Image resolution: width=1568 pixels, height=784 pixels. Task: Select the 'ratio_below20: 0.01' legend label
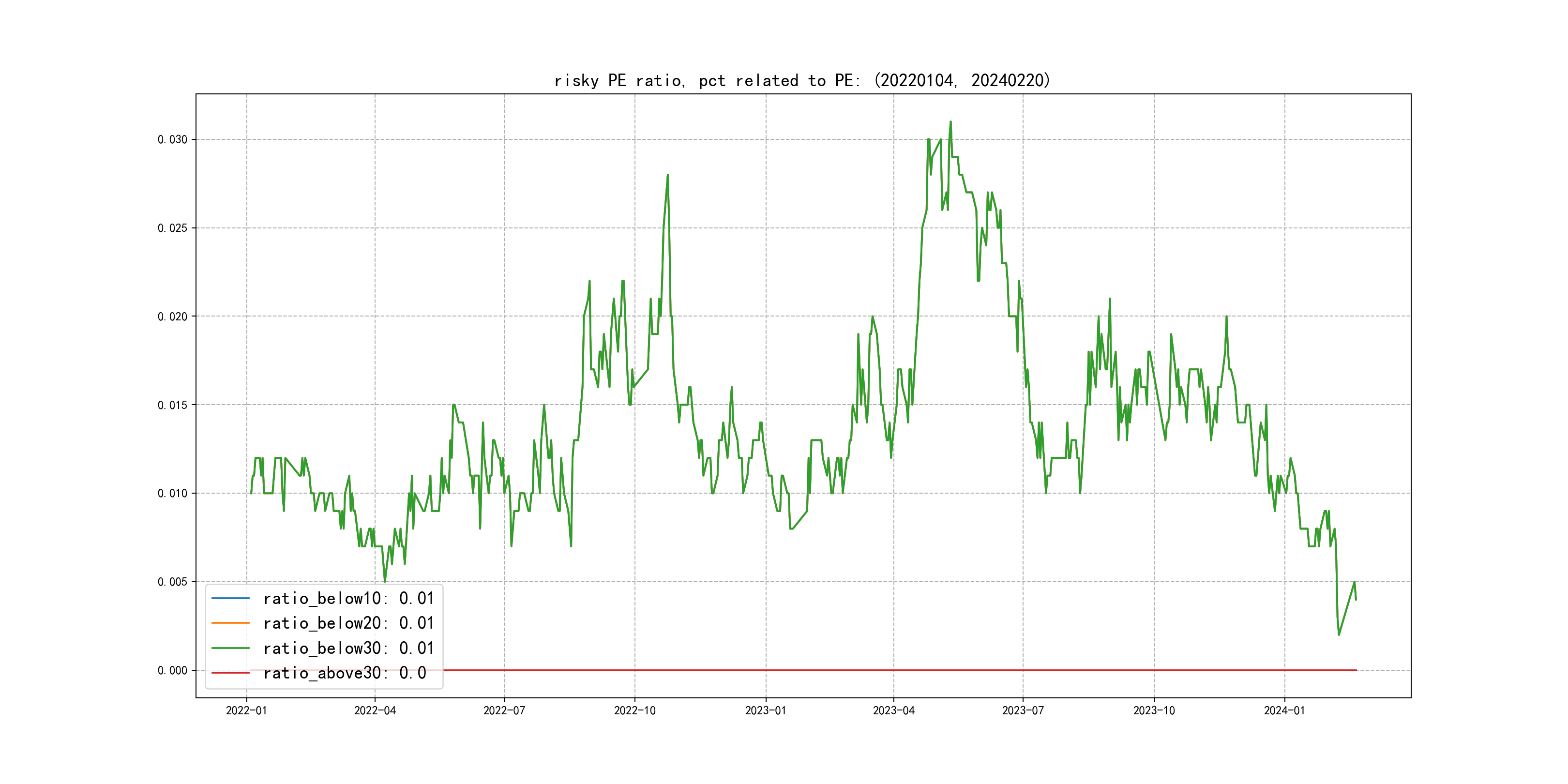(348, 623)
